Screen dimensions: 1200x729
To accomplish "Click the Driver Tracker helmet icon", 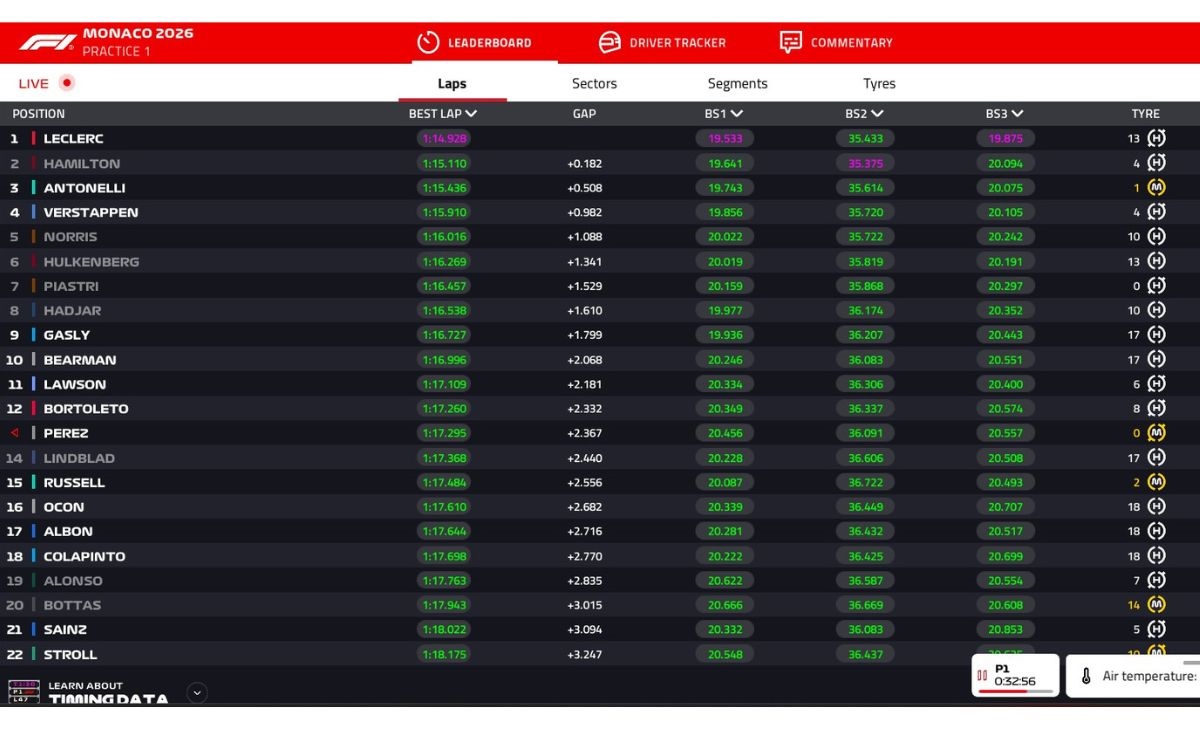I will 610,43.
